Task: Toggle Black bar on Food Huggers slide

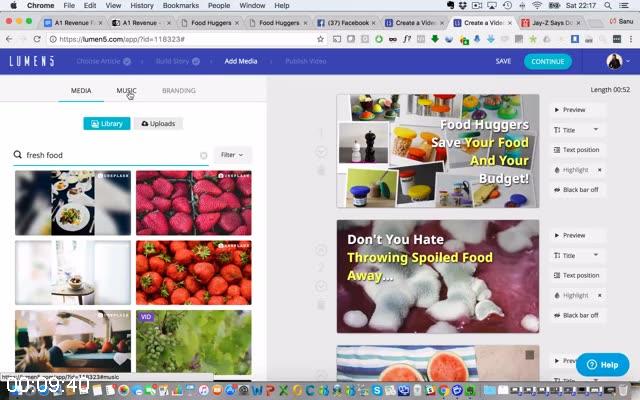Action: point(578,190)
